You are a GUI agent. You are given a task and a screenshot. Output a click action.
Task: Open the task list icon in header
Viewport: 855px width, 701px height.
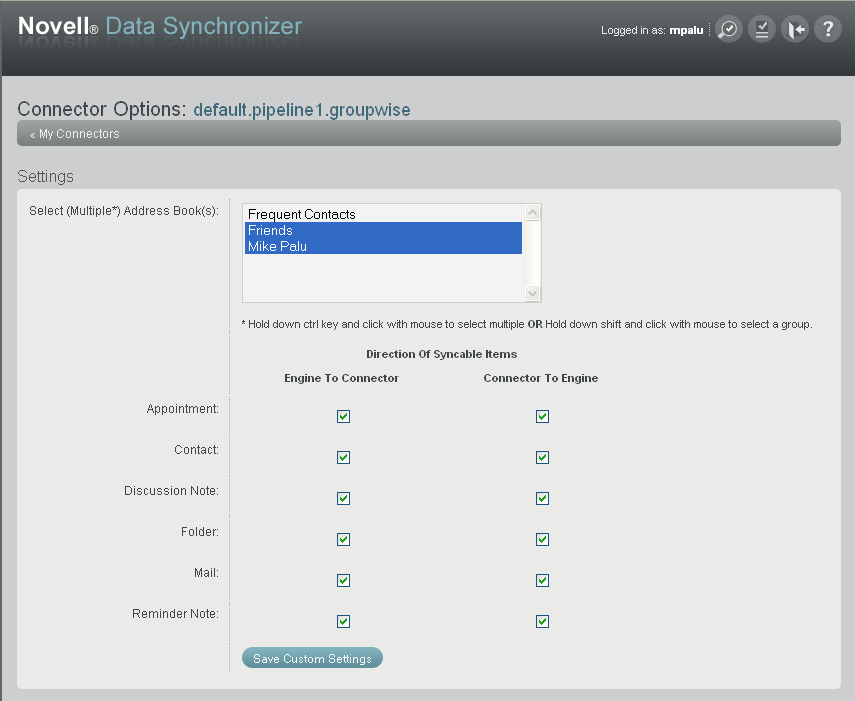[x=761, y=29]
